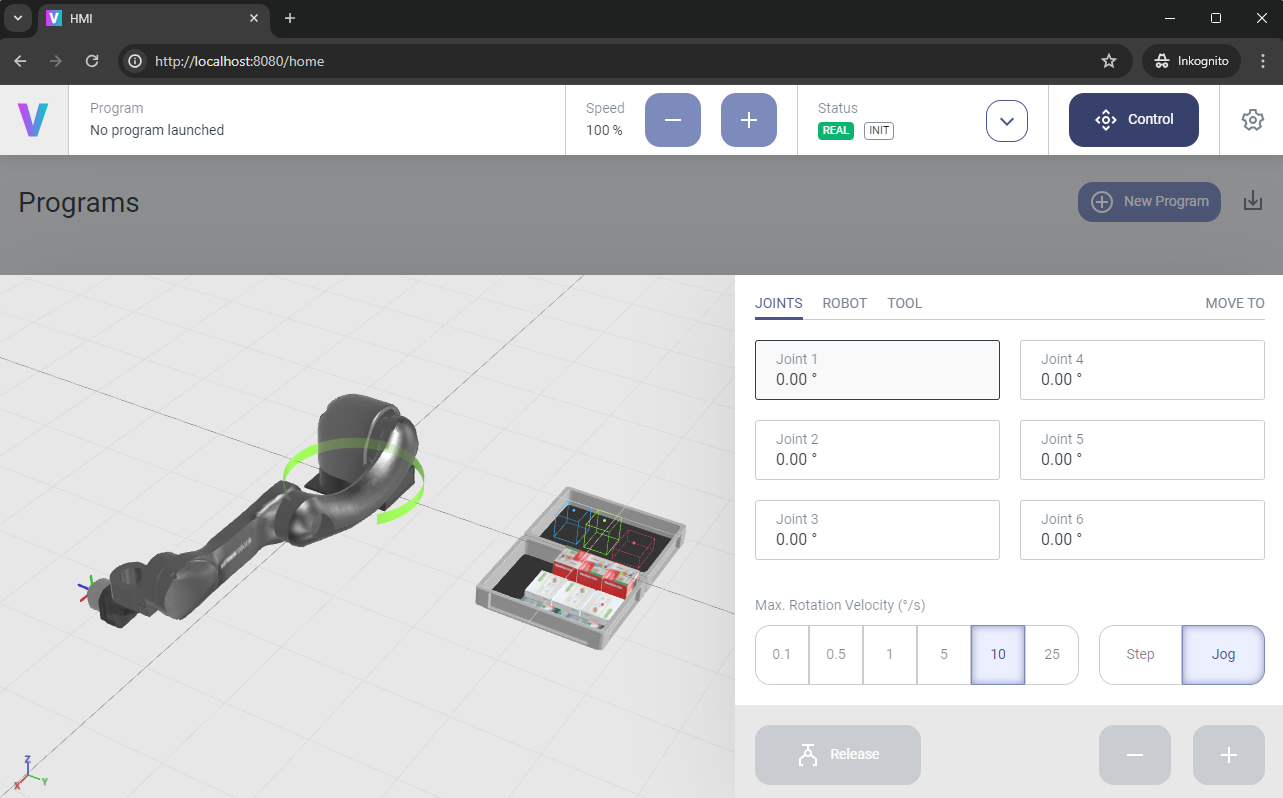This screenshot has height=798, width=1283.
Task: Click the purple V logo icon
Action: pos(33,120)
